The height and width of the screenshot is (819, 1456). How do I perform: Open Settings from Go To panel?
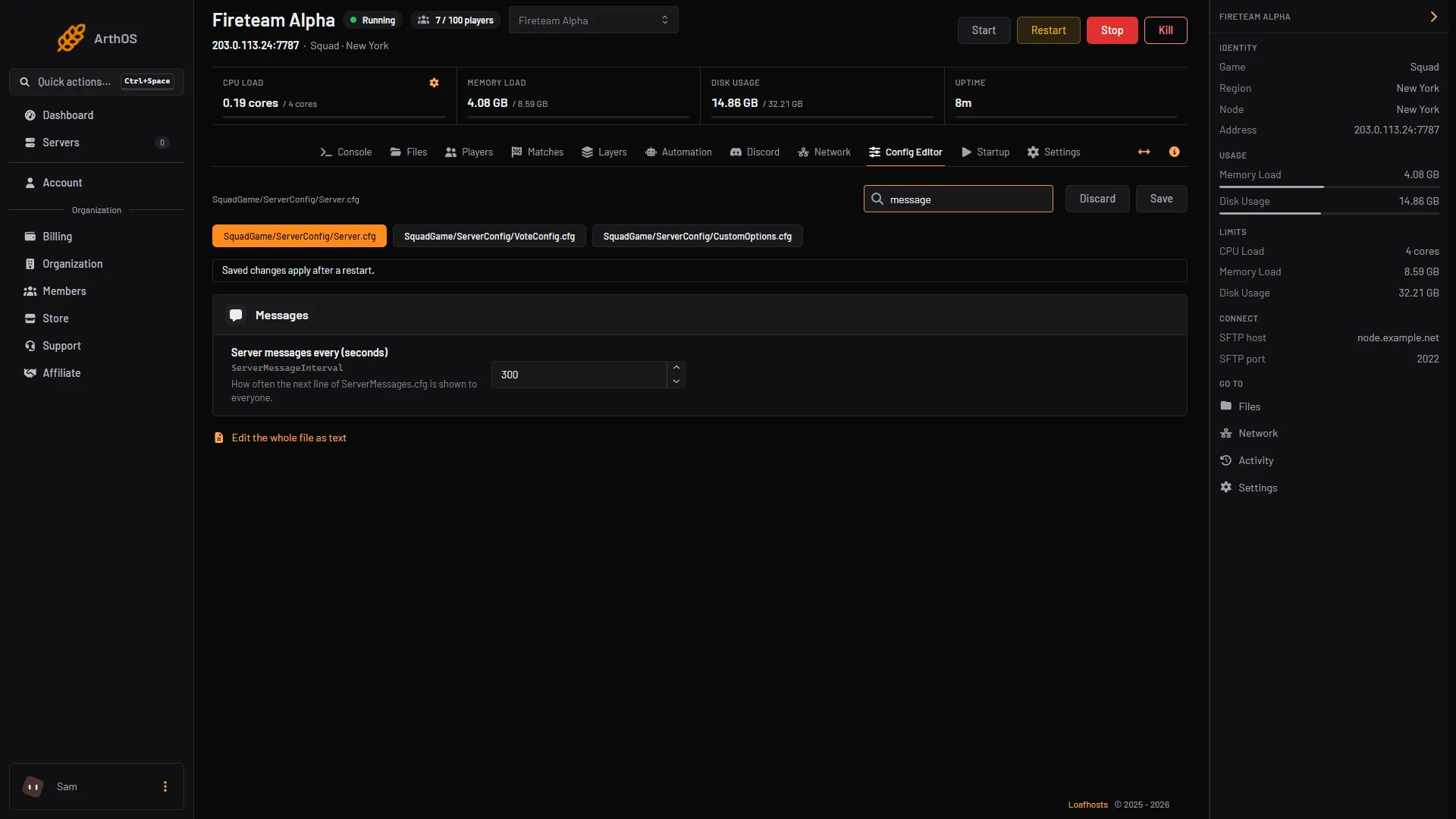(x=1248, y=488)
